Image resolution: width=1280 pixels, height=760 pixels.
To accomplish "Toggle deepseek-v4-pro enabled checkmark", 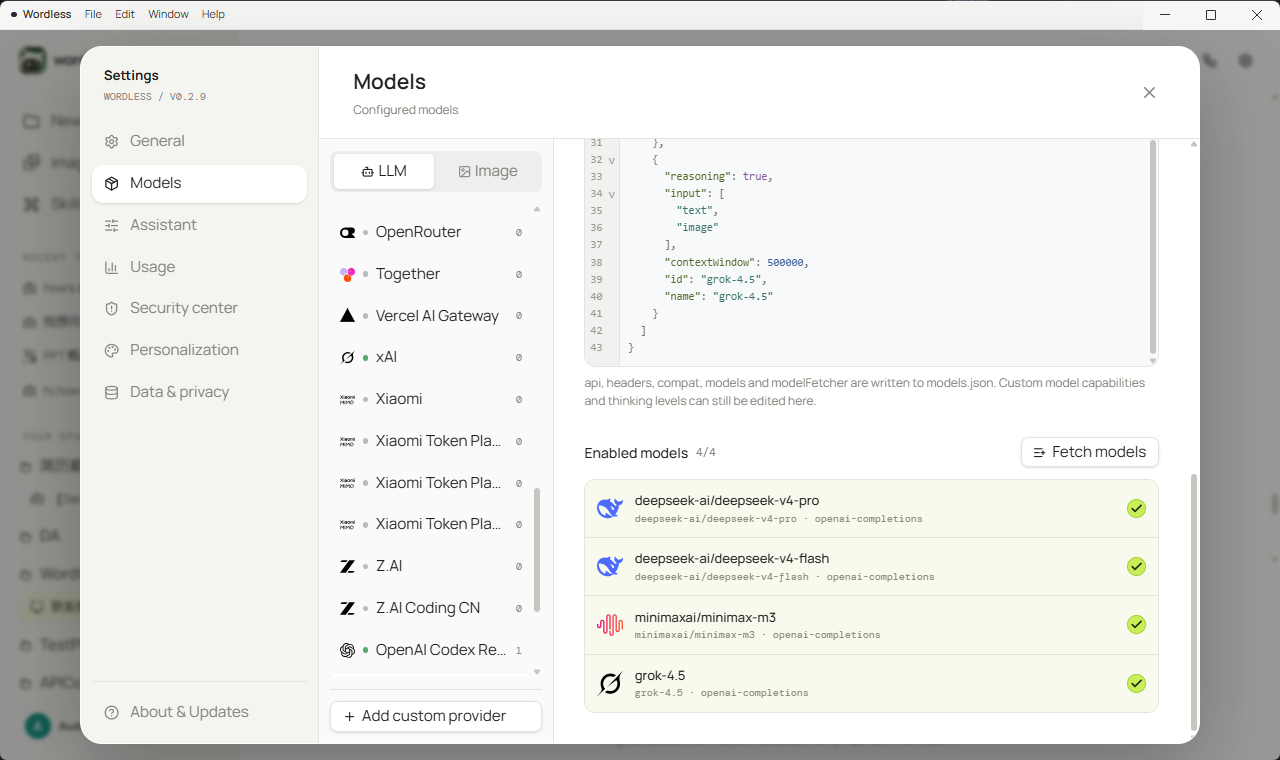I will tap(1136, 508).
